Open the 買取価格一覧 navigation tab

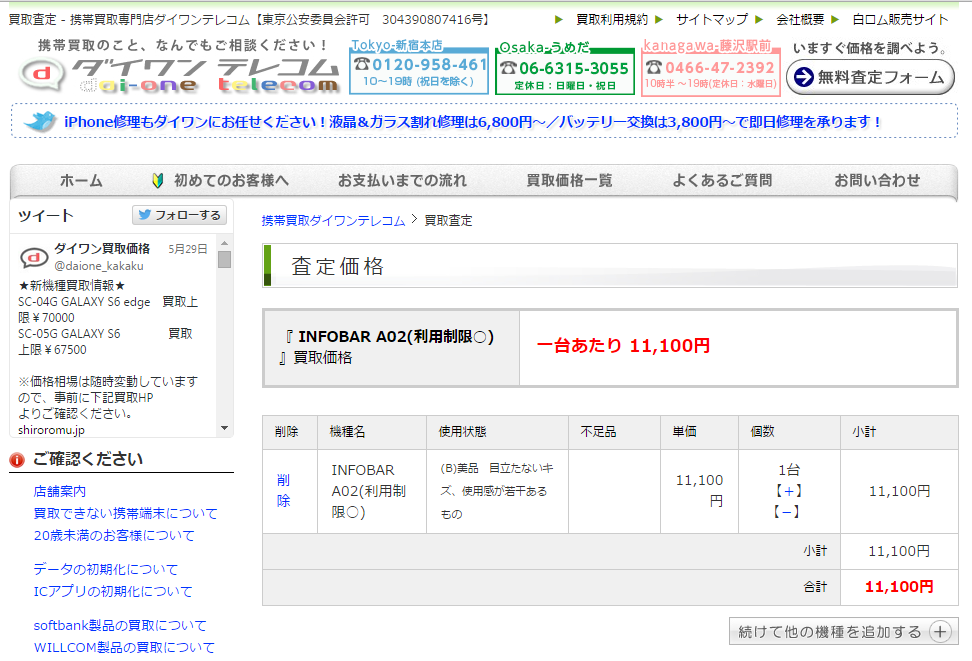click(569, 180)
